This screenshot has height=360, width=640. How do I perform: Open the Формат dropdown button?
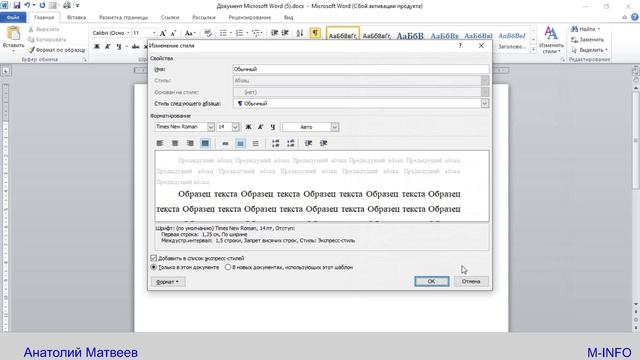coord(168,282)
